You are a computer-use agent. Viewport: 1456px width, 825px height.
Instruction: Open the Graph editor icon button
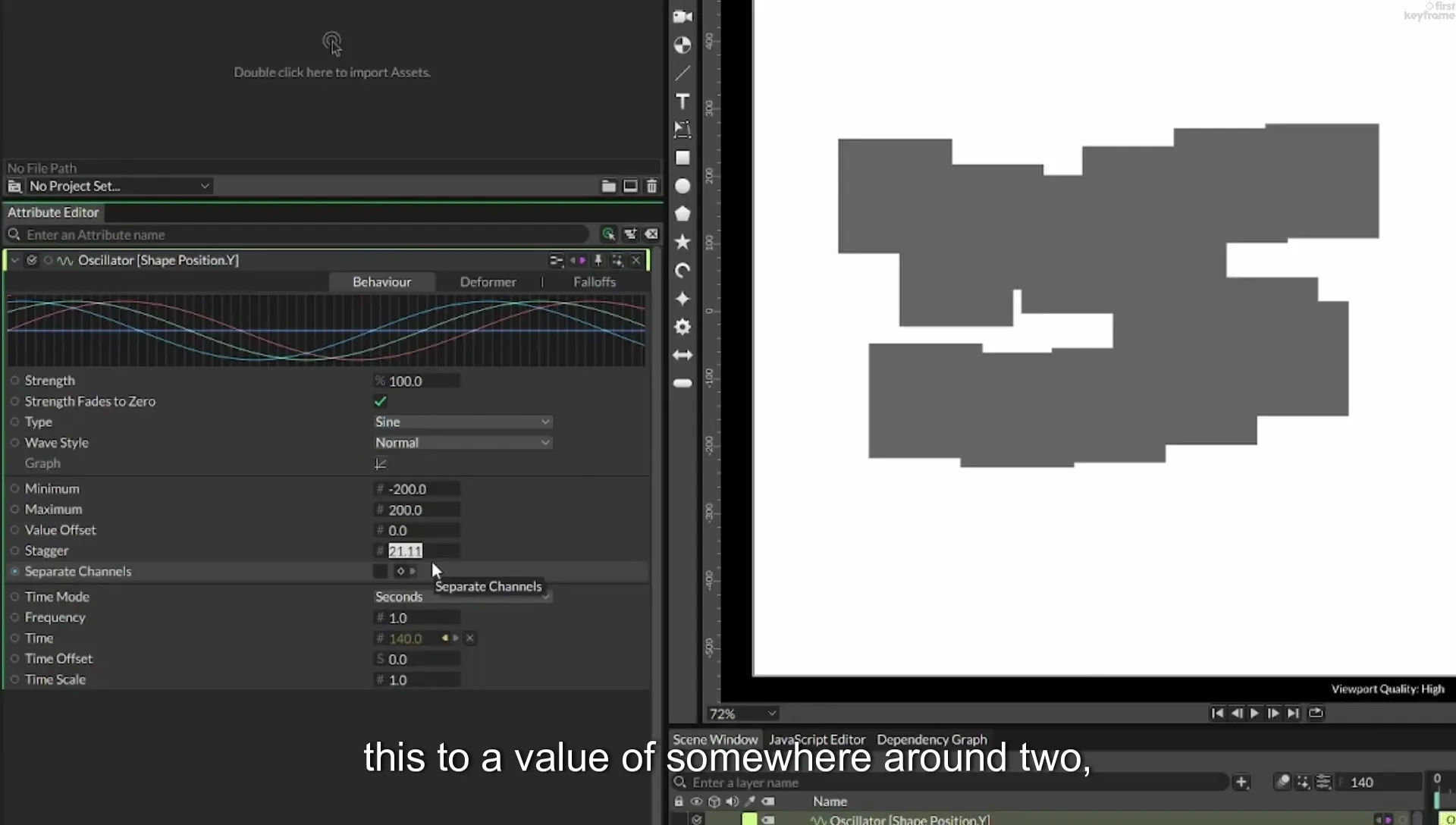[x=381, y=463]
